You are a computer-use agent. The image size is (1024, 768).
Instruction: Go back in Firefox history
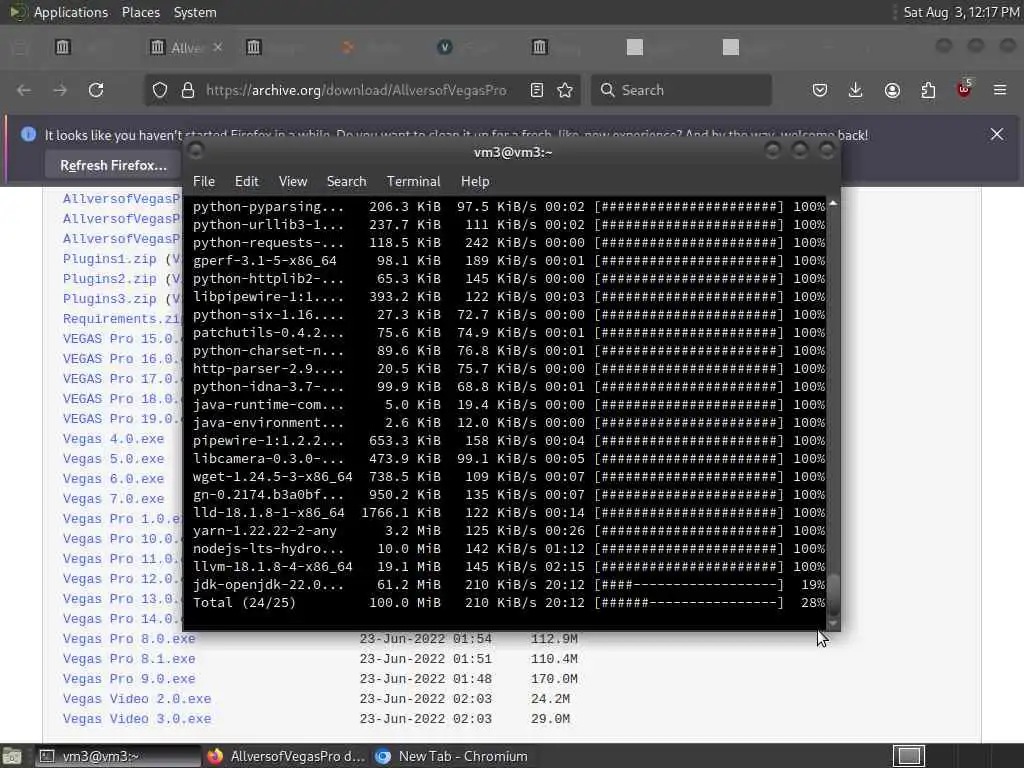(x=24, y=90)
